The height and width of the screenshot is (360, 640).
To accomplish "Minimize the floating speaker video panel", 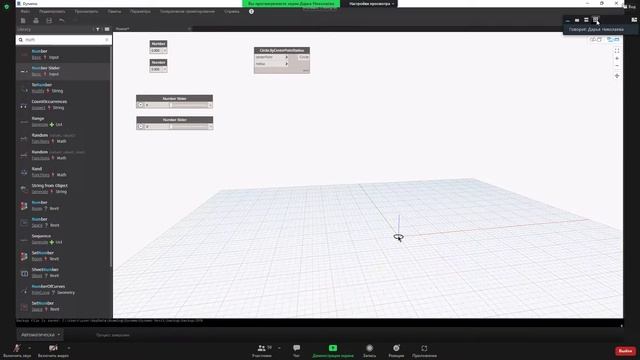I will point(568,20).
